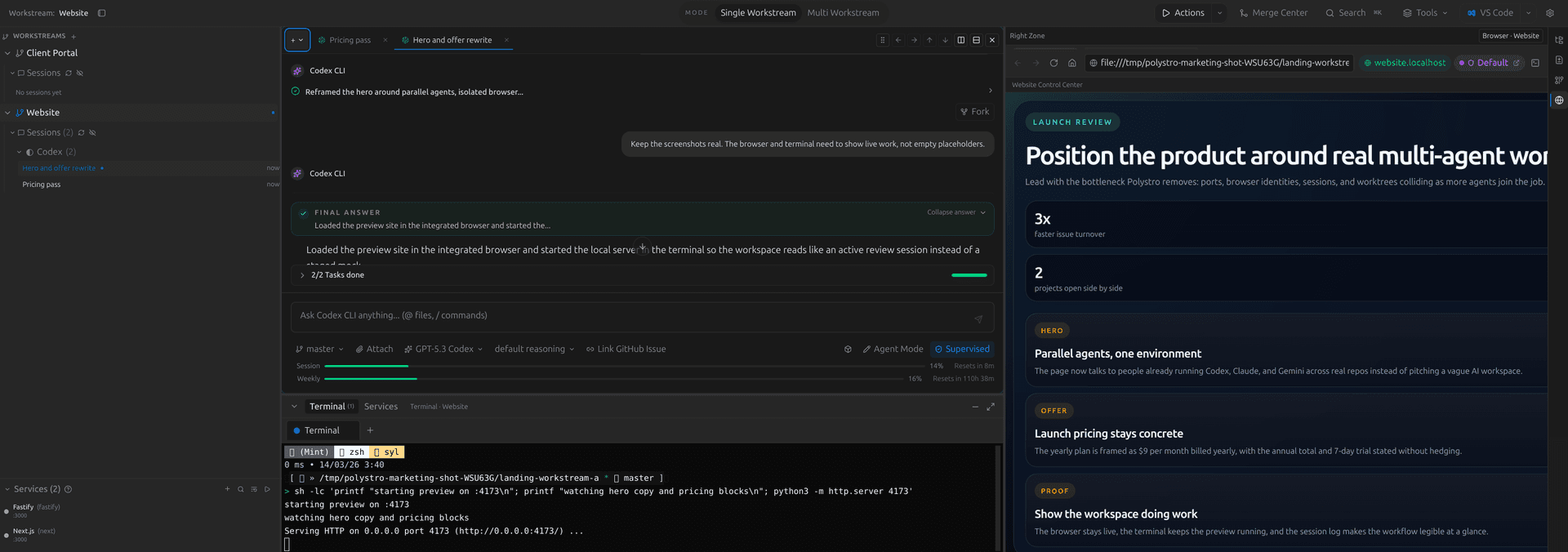Go to browser home
Viewport: 1568px width, 552px height.
[1072, 63]
